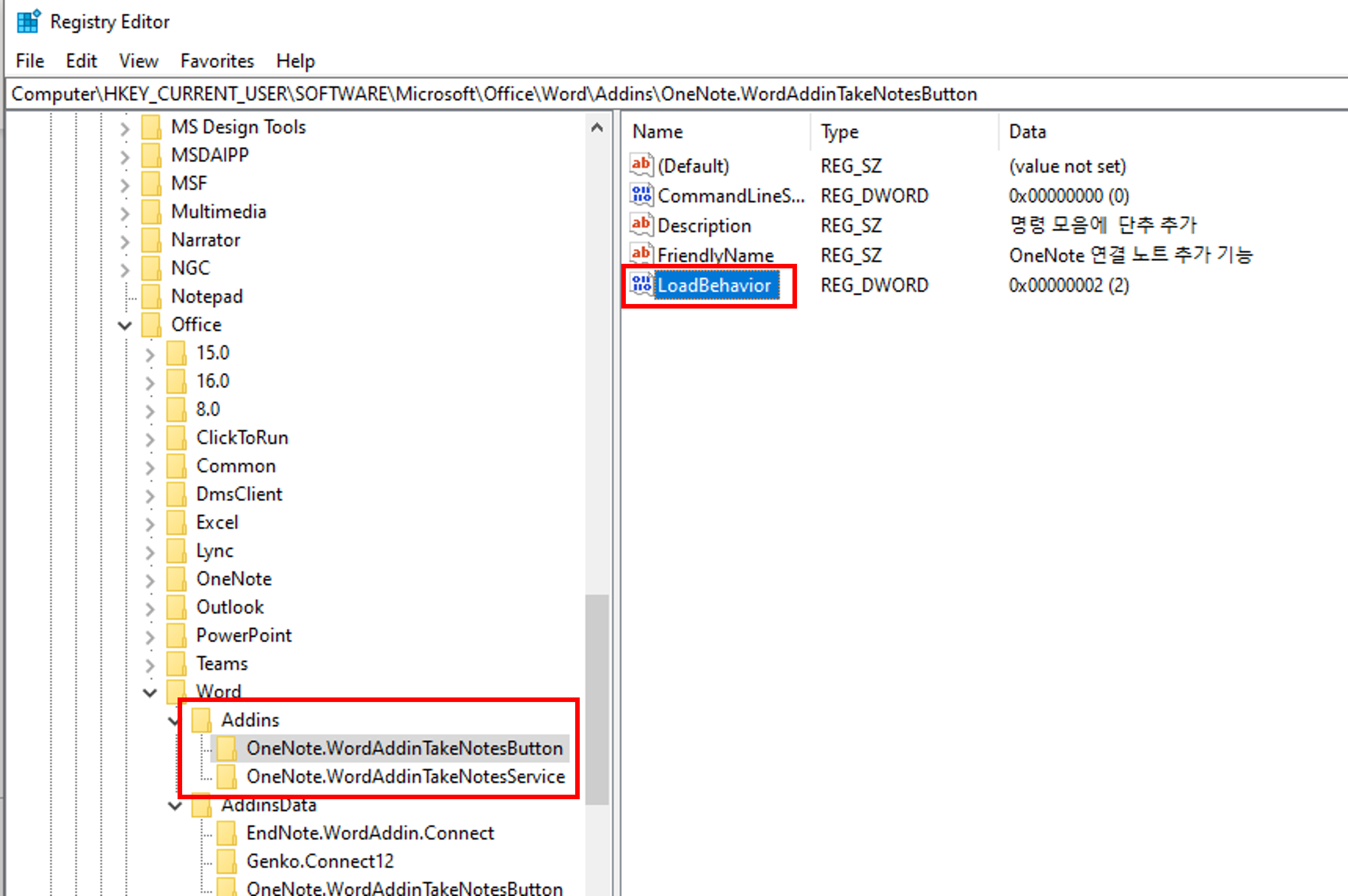Click the 0x00000002 (2) data cell
This screenshot has width=1348, height=896.
tap(1069, 285)
